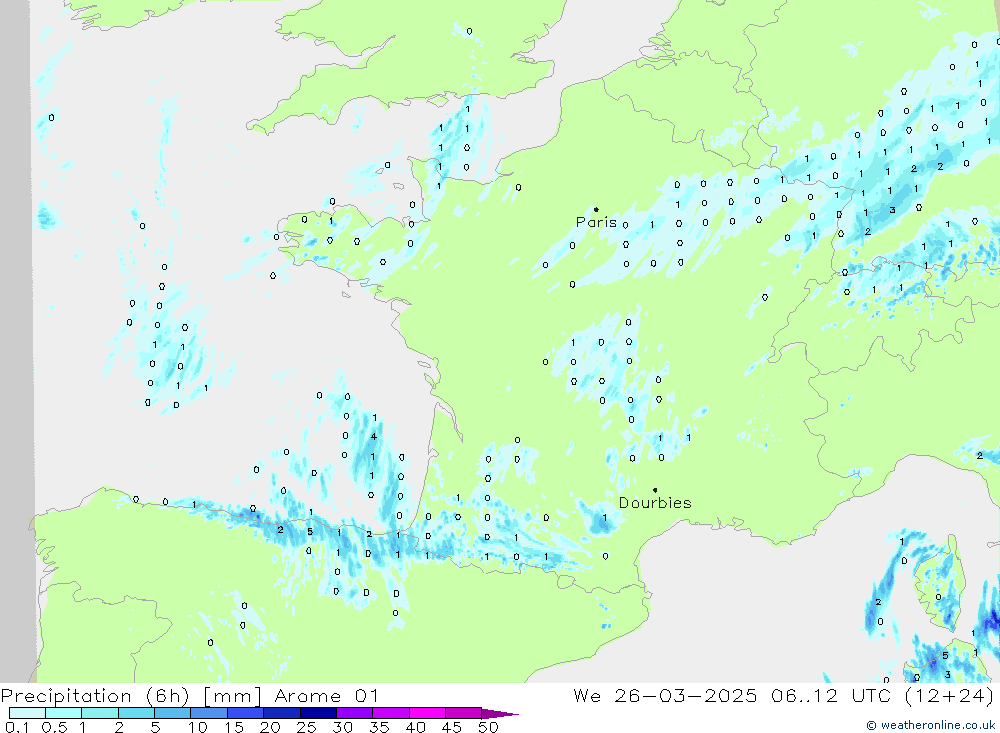Pick the 40–45 mm magenta legend swatch
The image size is (1000, 733).
point(427,713)
